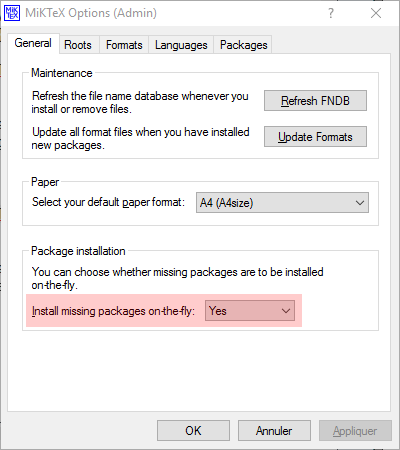
Task: Open the Languages tab
Action: pyautogui.click(x=181, y=45)
